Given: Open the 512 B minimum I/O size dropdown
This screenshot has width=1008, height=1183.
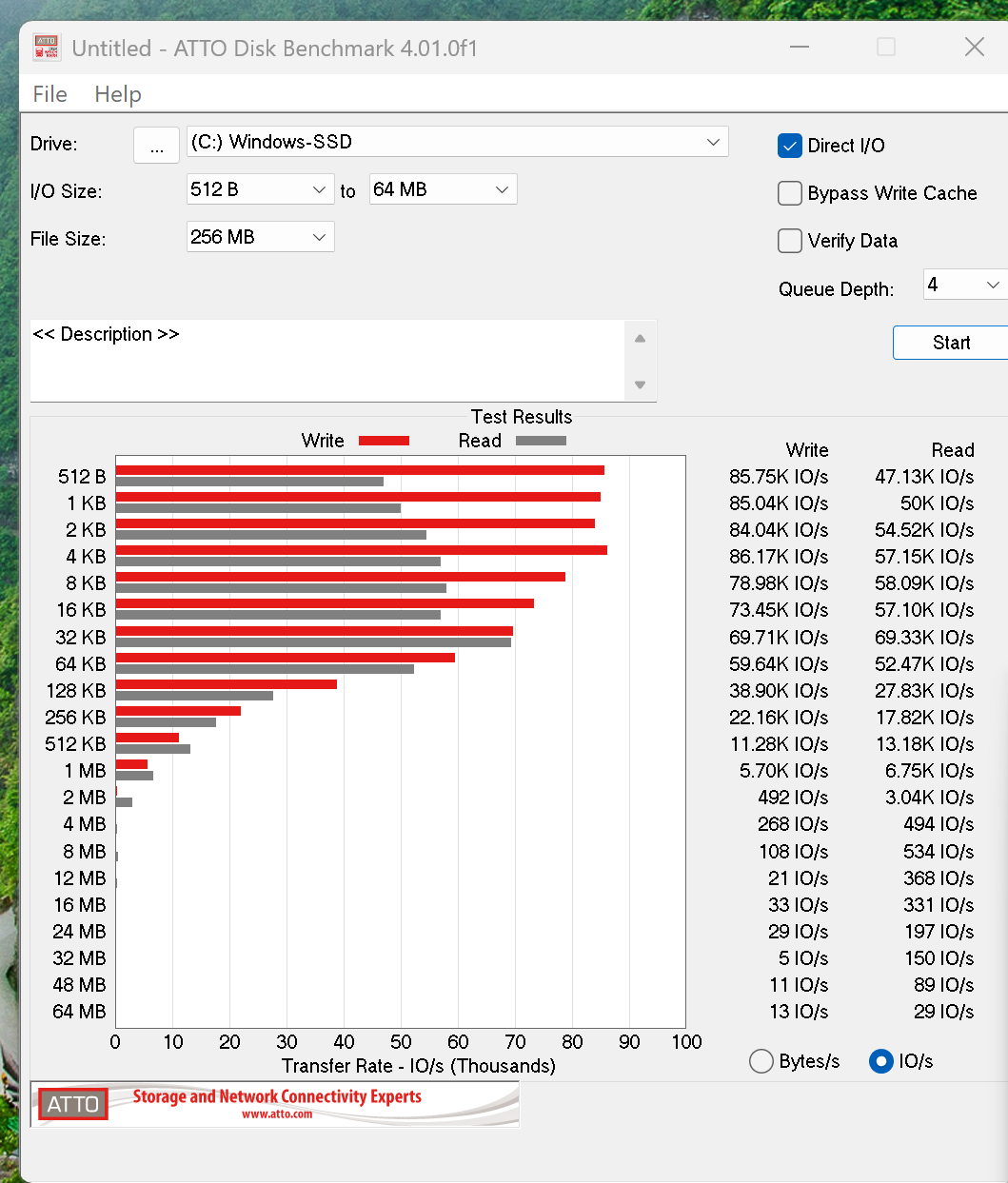Looking at the screenshot, I should [319, 189].
